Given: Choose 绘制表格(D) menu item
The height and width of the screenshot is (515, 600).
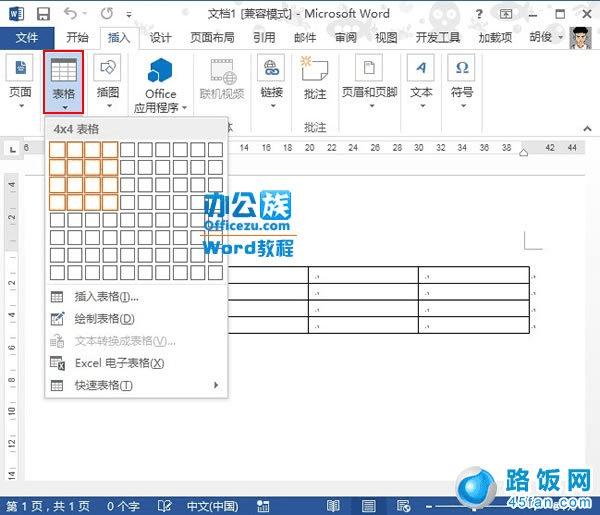Looking at the screenshot, I should [136, 319].
